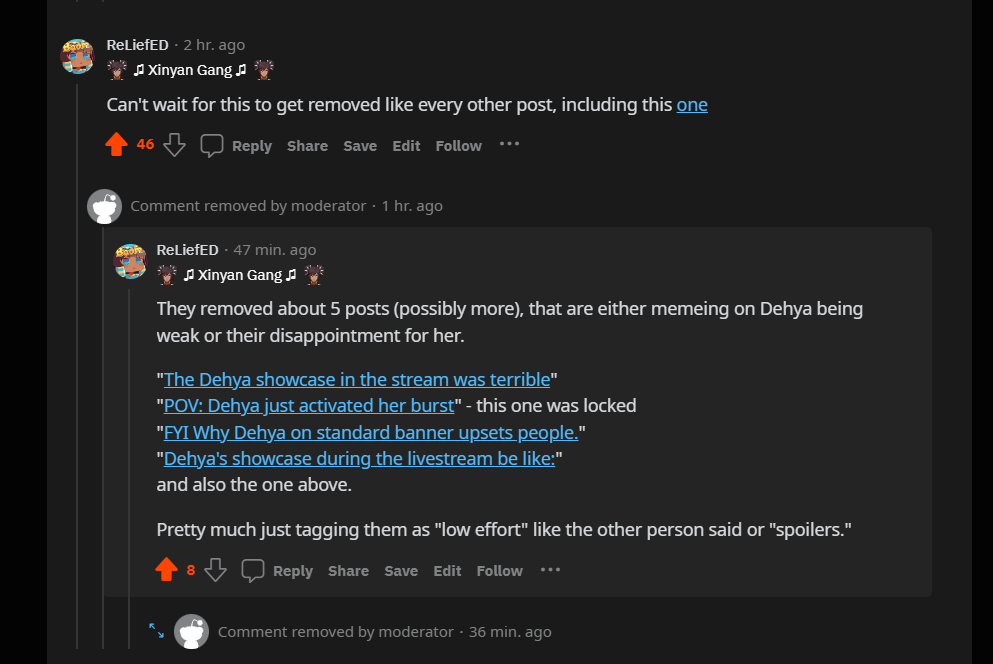This screenshot has width=993, height=664.
Task: Open the "POV: Dehya just activated her burst" link
Action: 310,405
